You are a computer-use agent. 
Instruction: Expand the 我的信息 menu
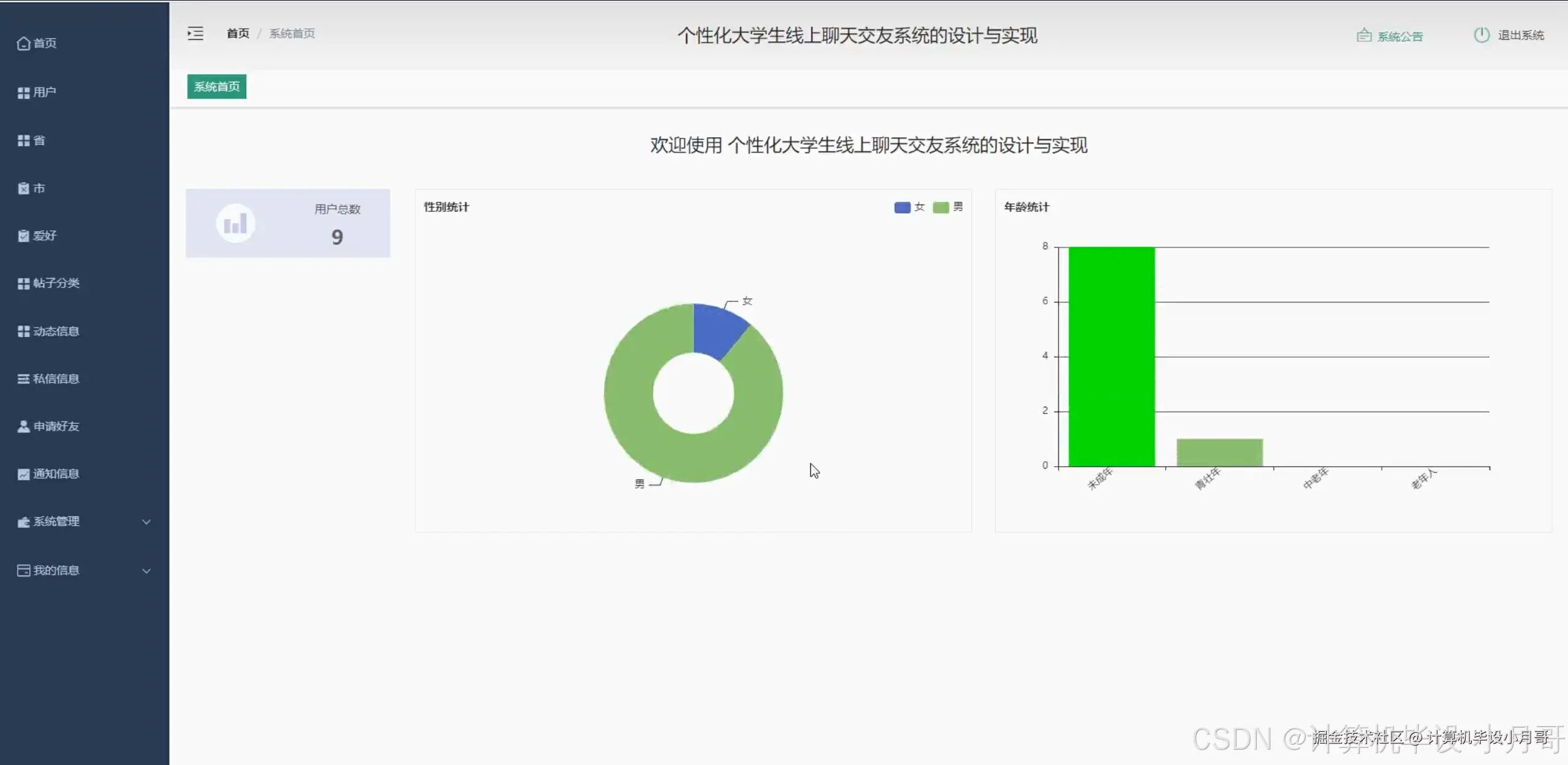pos(56,570)
